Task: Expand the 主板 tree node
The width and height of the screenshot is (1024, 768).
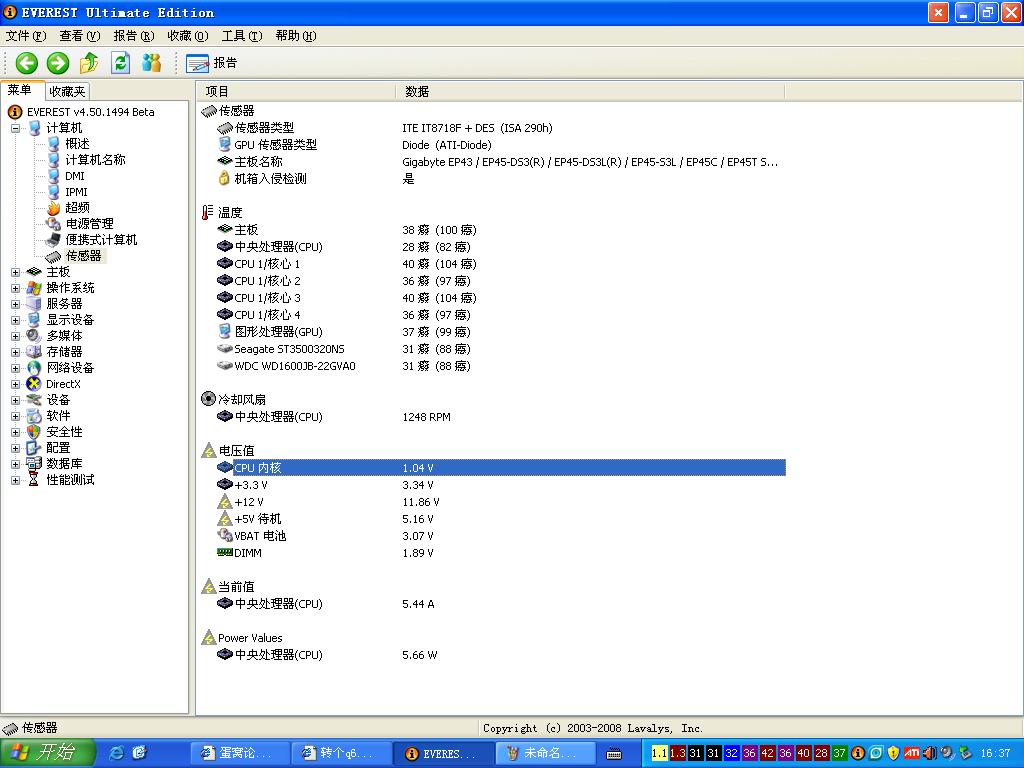Action: pos(16,272)
